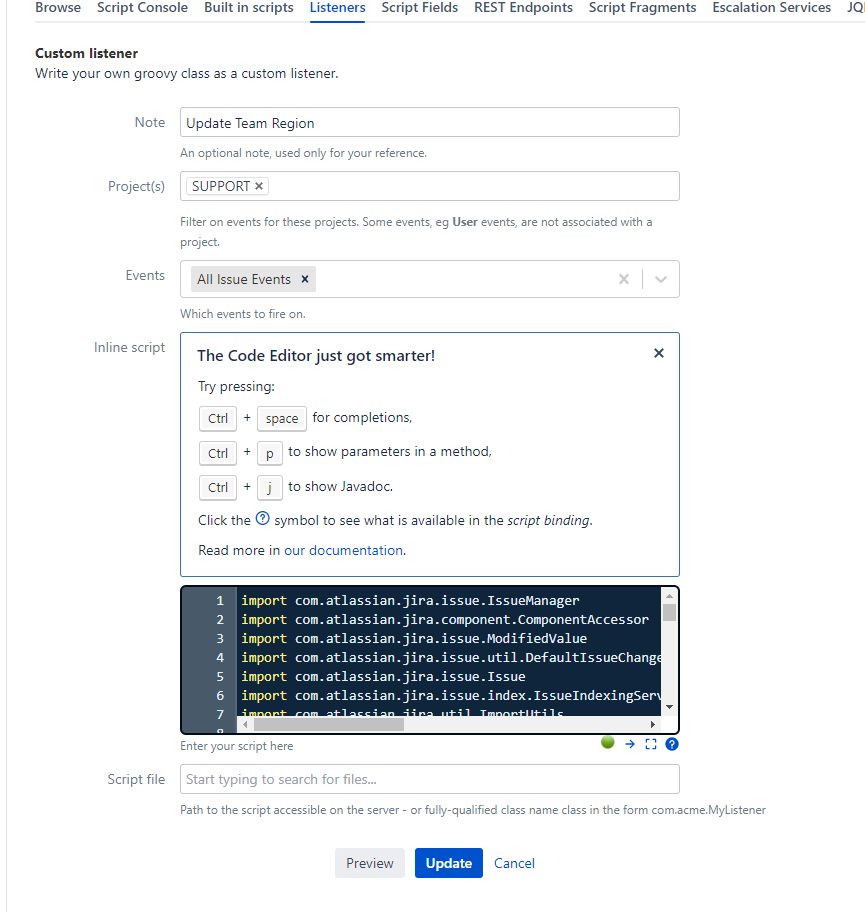The height and width of the screenshot is (912, 865).
Task: Open the our documentation link
Action: tap(342, 549)
